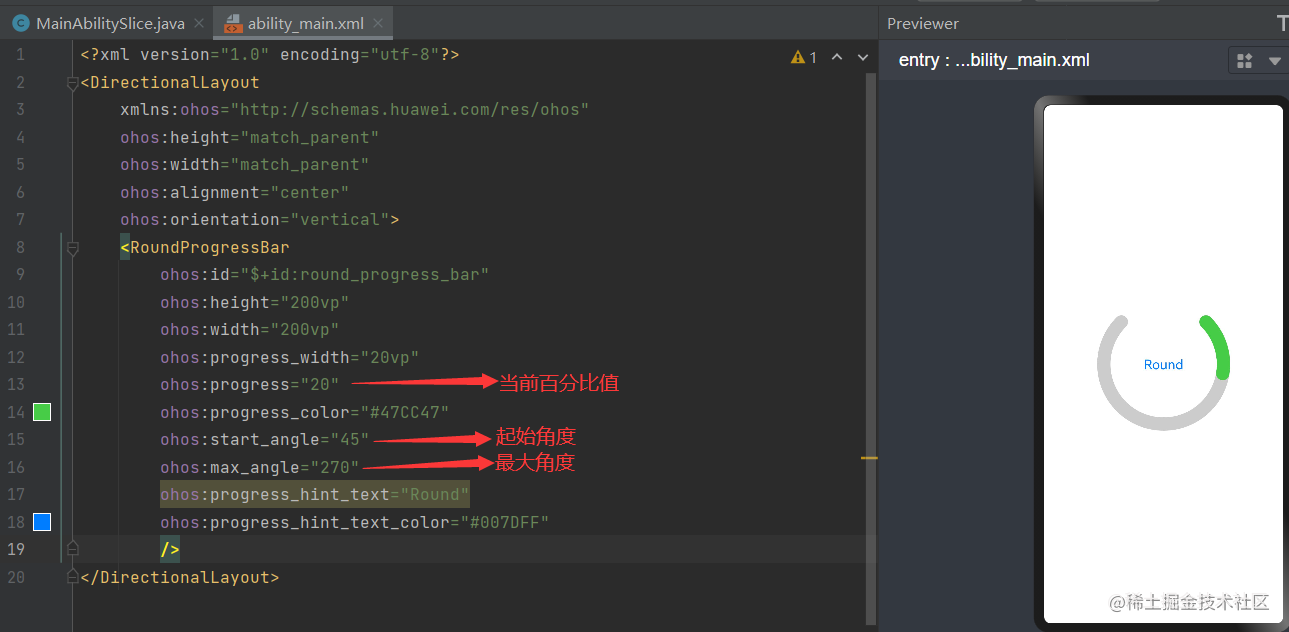Image resolution: width=1289 pixels, height=632 pixels.
Task: Collapse the DirectionalLayout opening tag fold marker
Action: (x=72, y=85)
